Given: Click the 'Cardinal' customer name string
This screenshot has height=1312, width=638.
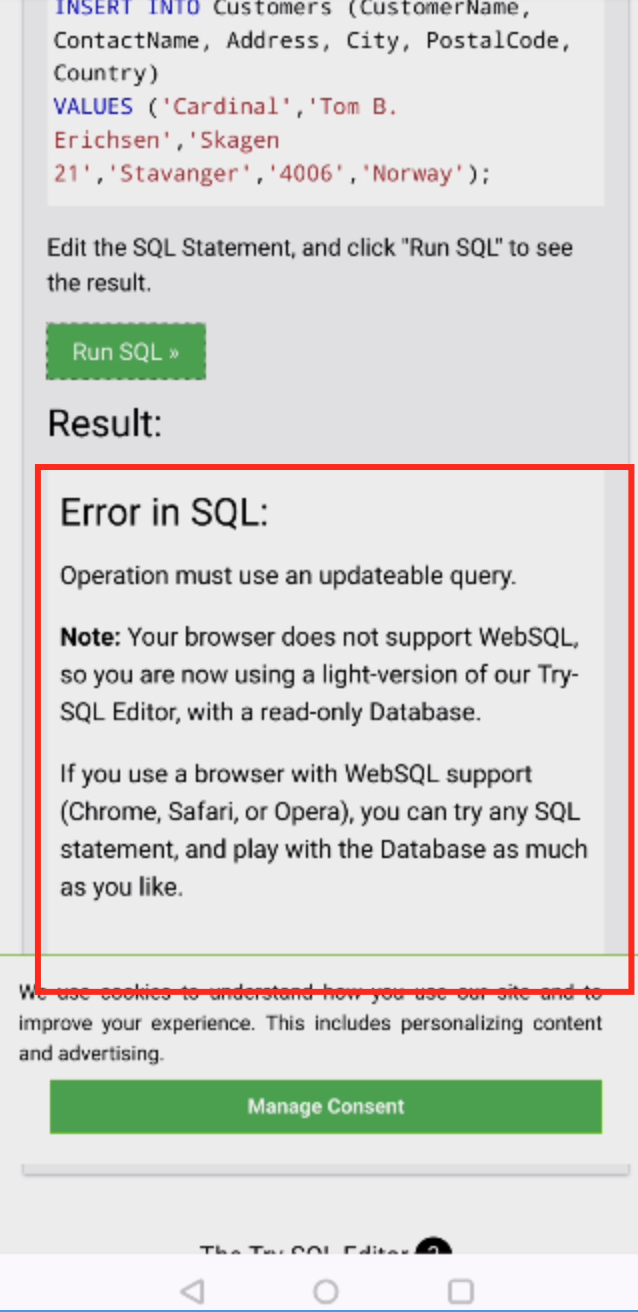Looking at the screenshot, I should pyautogui.click(x=227, y=106).
